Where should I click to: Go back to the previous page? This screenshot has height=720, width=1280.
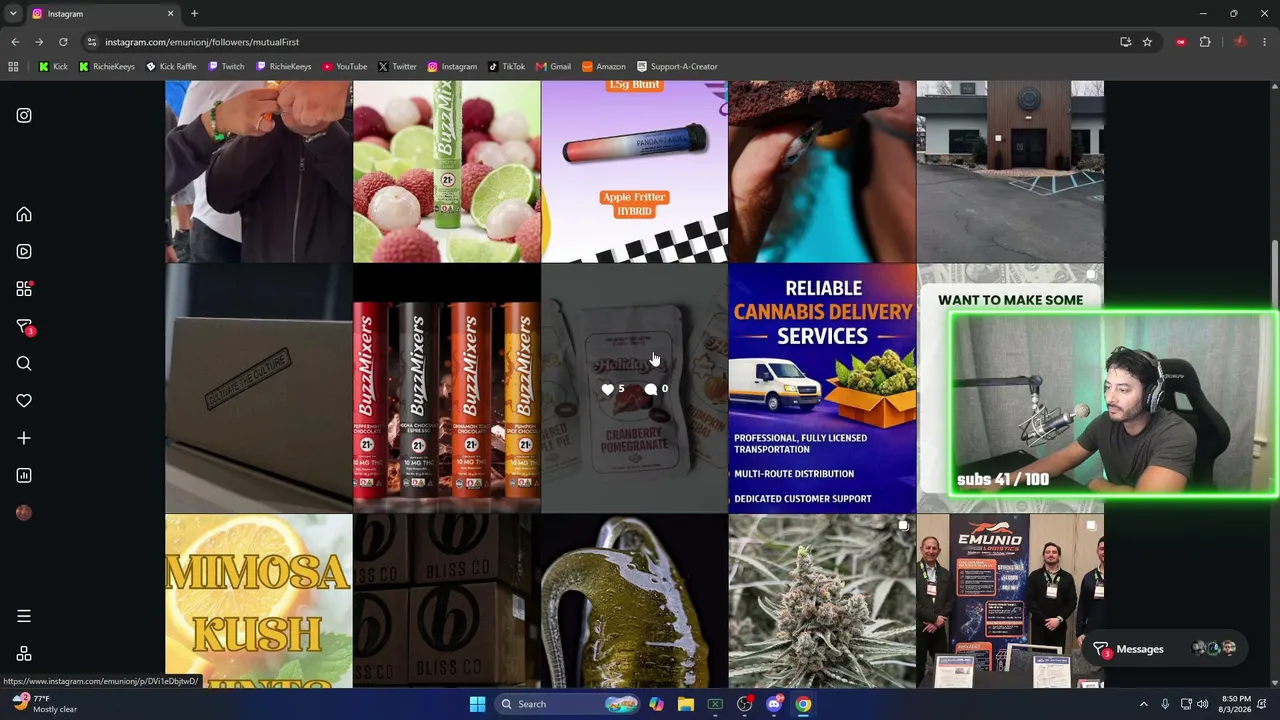point(15,42)
